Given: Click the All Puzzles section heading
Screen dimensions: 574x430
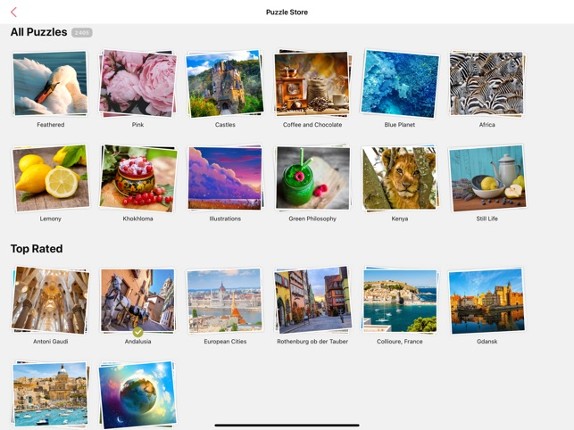Looking at the screenshot, I should [x=39, y=32].
